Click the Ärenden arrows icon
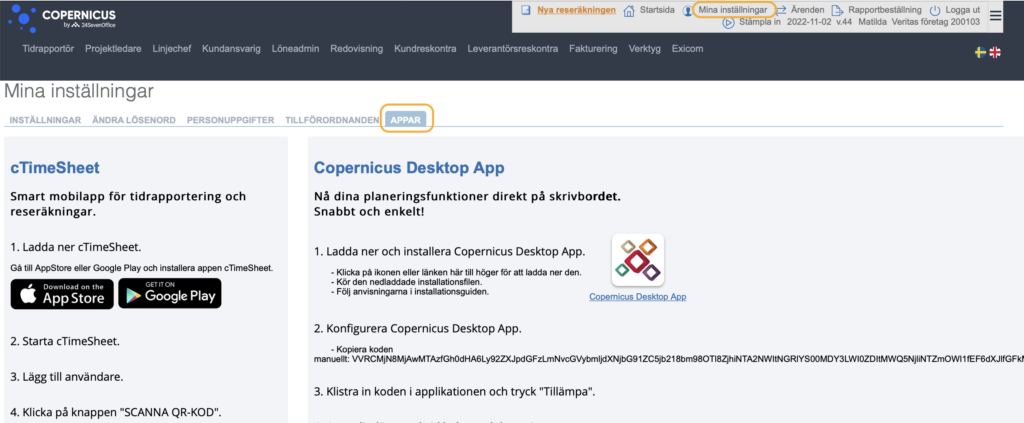Viewport: 1024px width, 423px height. [x=781, y=10]
